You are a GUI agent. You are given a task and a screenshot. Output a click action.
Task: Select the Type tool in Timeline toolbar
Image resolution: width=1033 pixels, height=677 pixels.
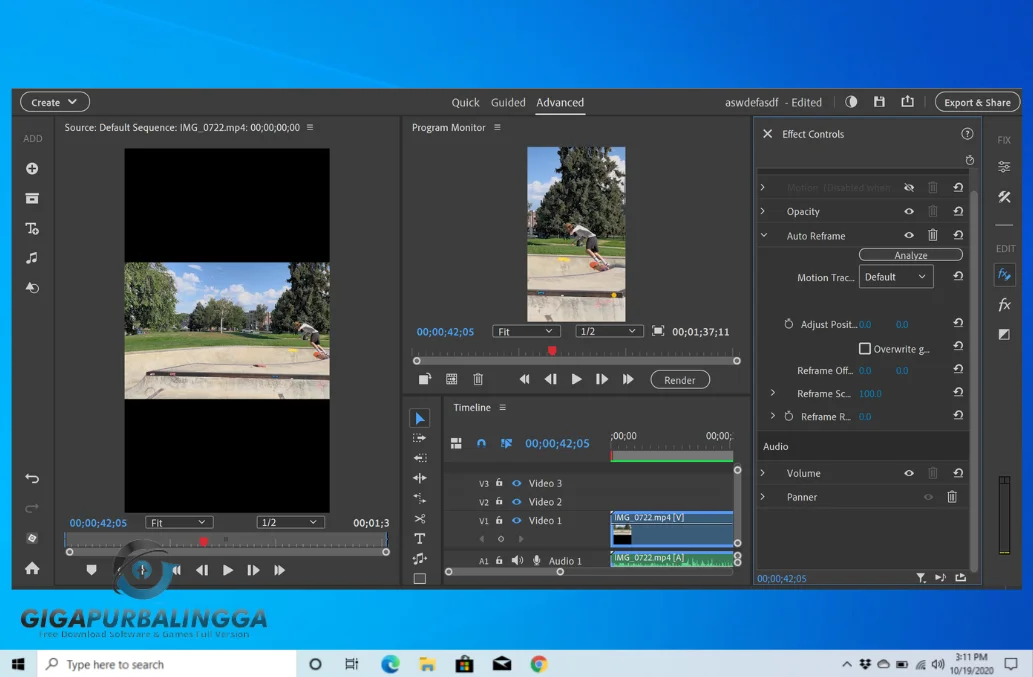pyautogui.click(x=420, y=539)
